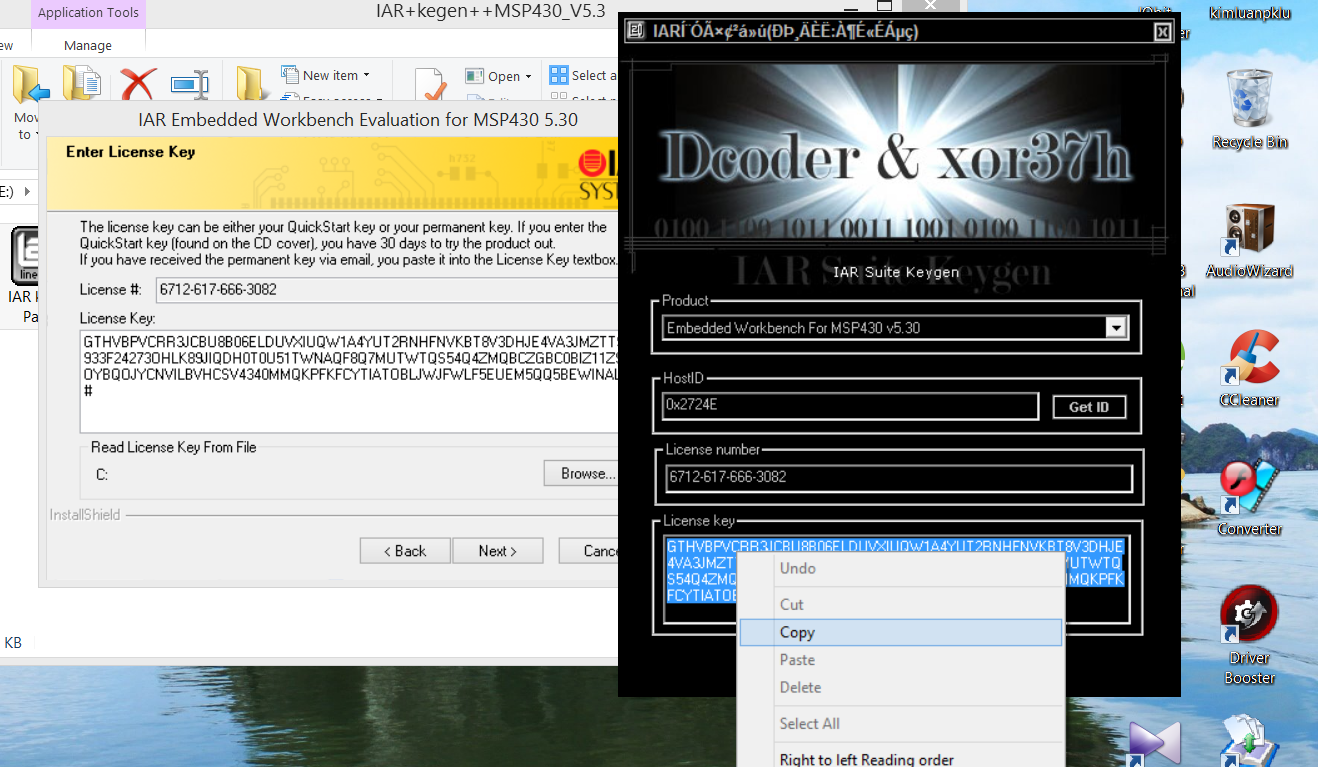Click the 'Read License Key From File' label
Image resolution: width=1318 pixels, height=767 pixels.
tap(174, 447)
